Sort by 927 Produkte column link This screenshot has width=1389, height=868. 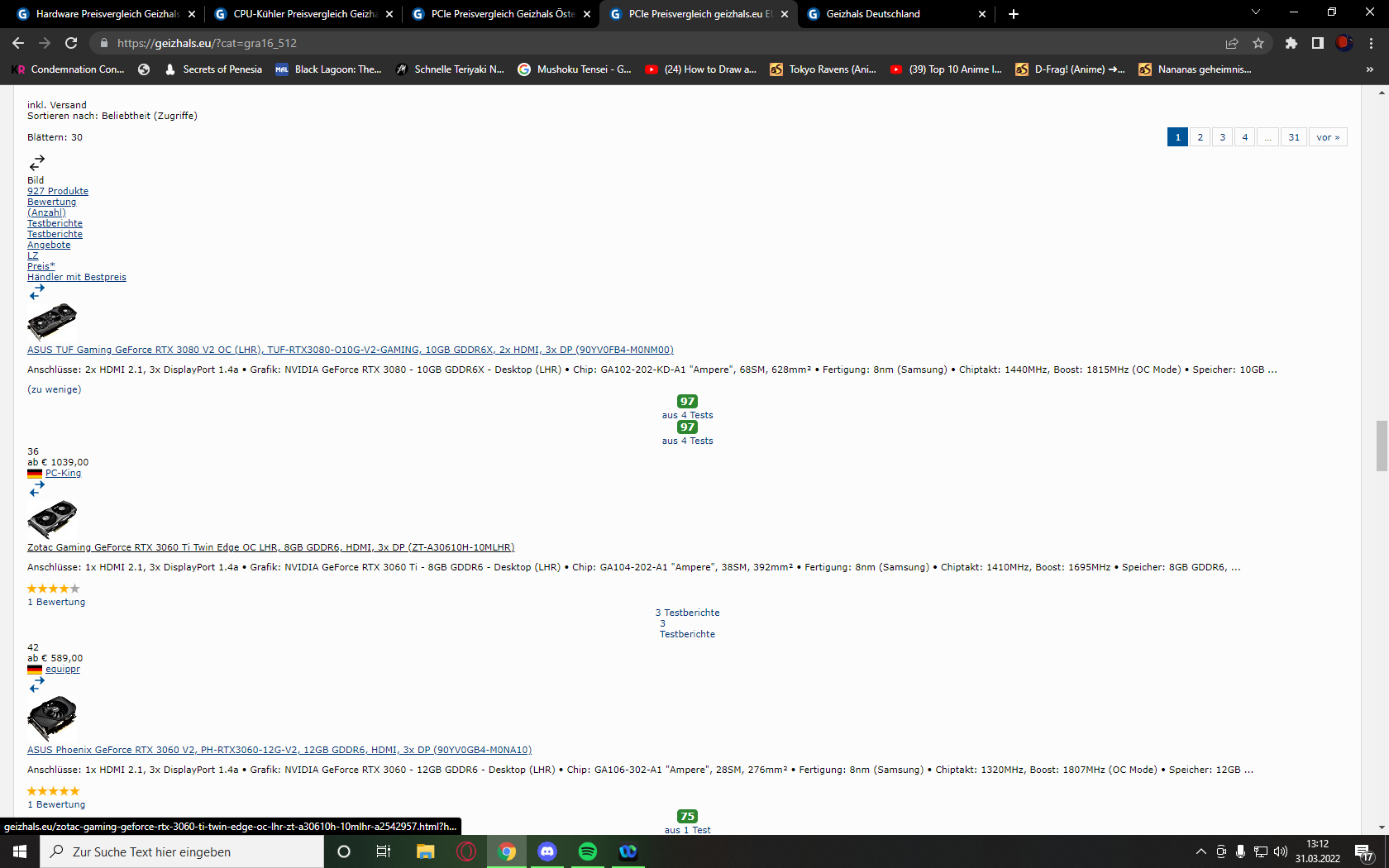[58, 191]
